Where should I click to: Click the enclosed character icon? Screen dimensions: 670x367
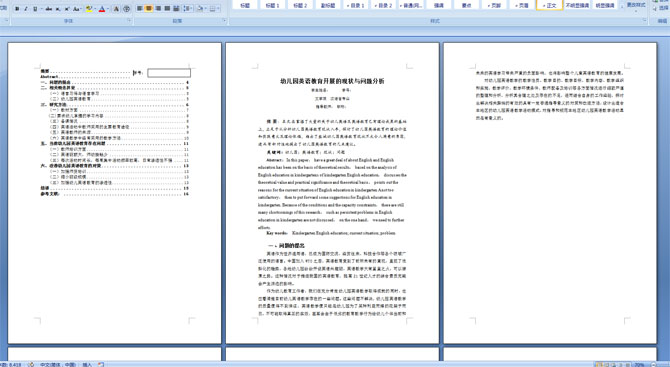coord(126,9)
